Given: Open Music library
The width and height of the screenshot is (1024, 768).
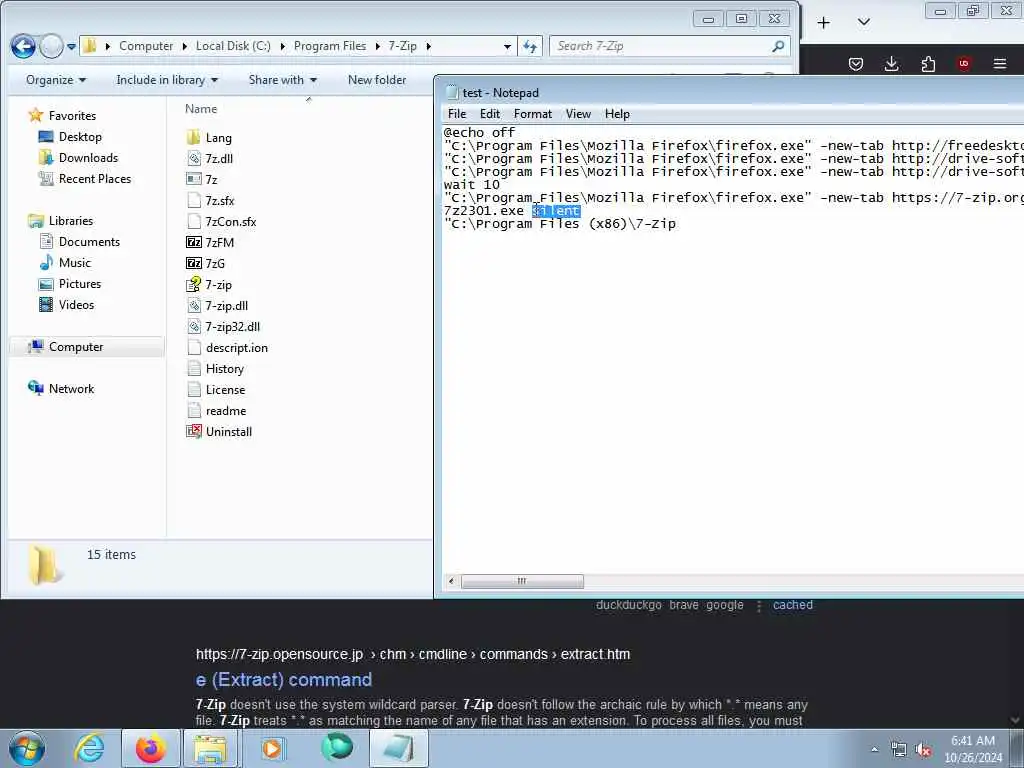Looking at the screenshot, I should pyautogui.click(x=74, y=263).
